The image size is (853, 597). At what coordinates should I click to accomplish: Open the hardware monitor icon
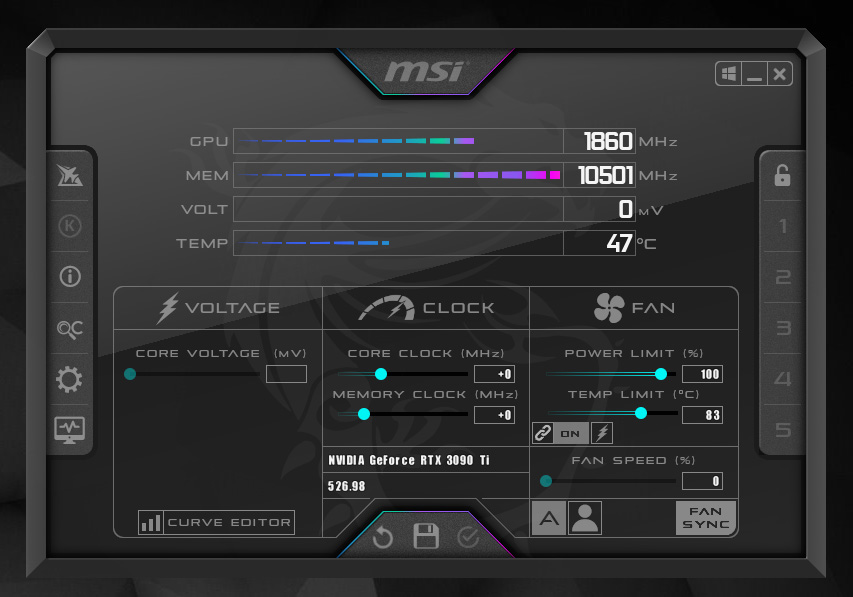[x=70, y=430]
